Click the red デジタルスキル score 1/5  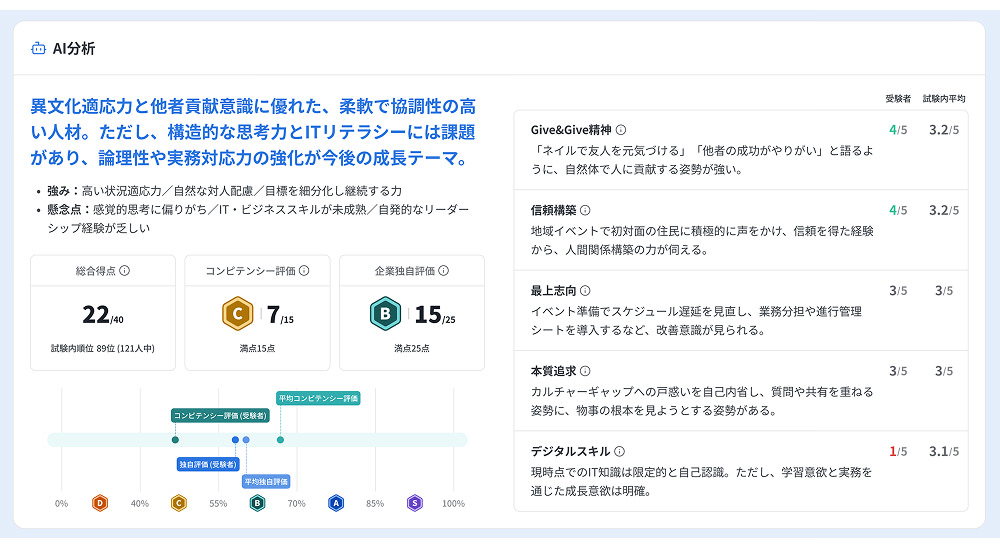[x=898, y=452]
